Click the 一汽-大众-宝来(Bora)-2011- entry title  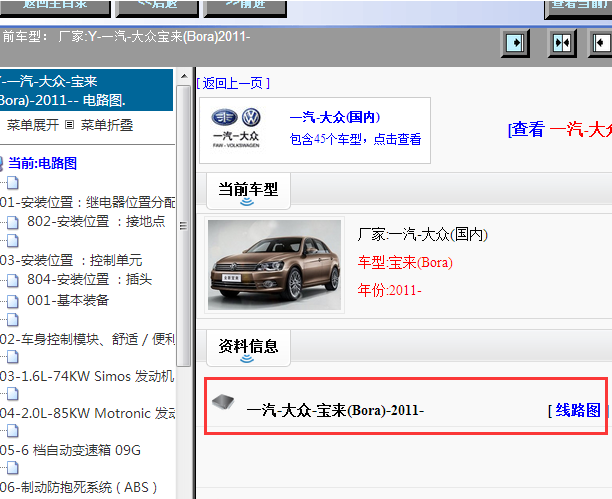tap(335, 410)
